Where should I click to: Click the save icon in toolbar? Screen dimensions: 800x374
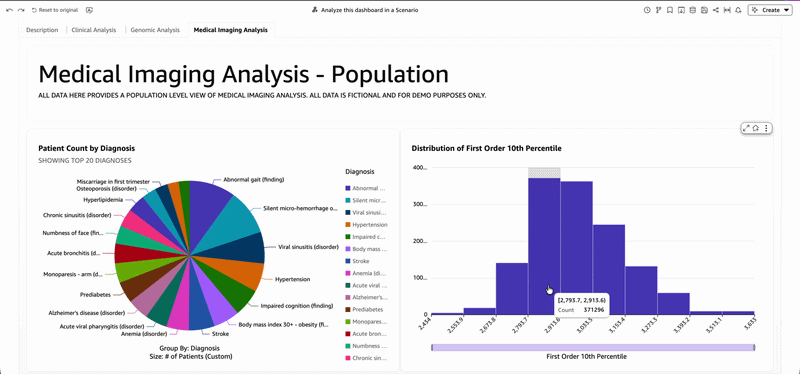point(704,10)
